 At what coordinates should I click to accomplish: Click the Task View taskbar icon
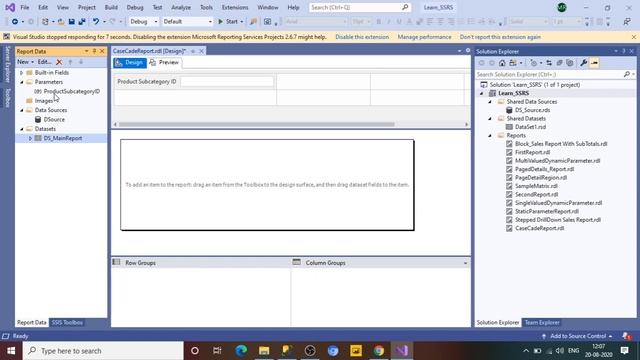[217, 351]
